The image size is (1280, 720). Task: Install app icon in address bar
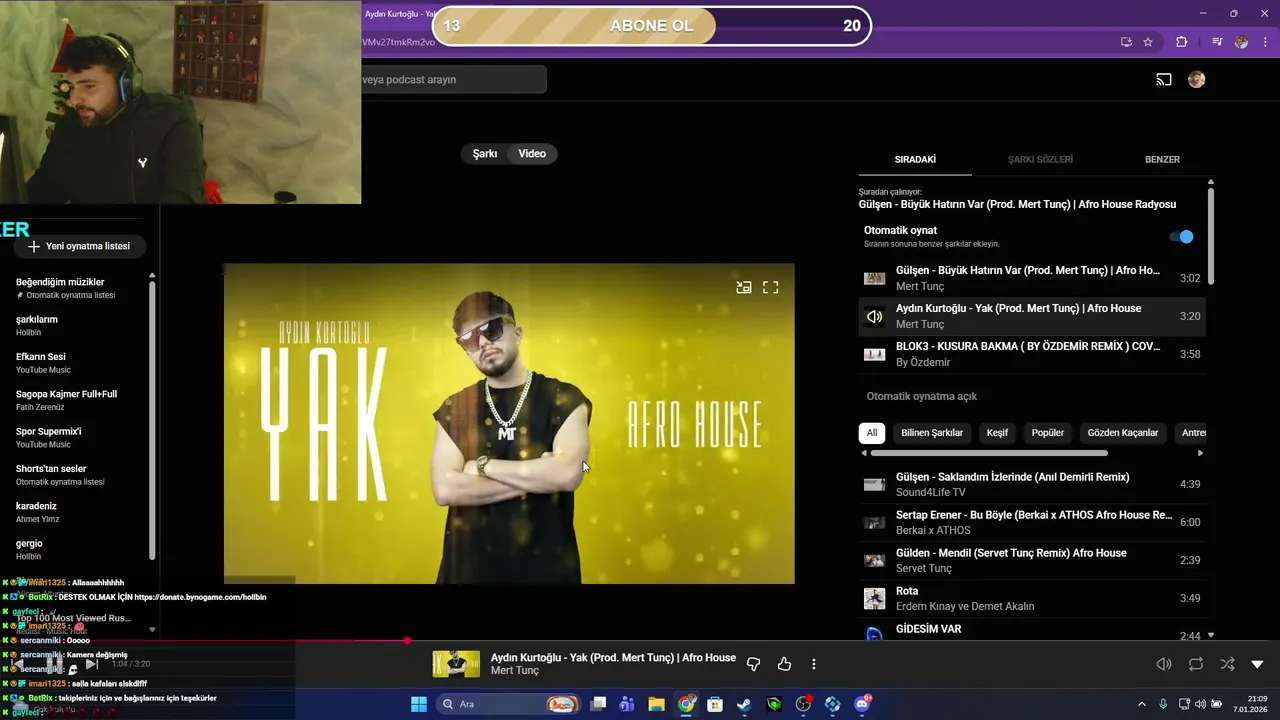coord(1126,42)
